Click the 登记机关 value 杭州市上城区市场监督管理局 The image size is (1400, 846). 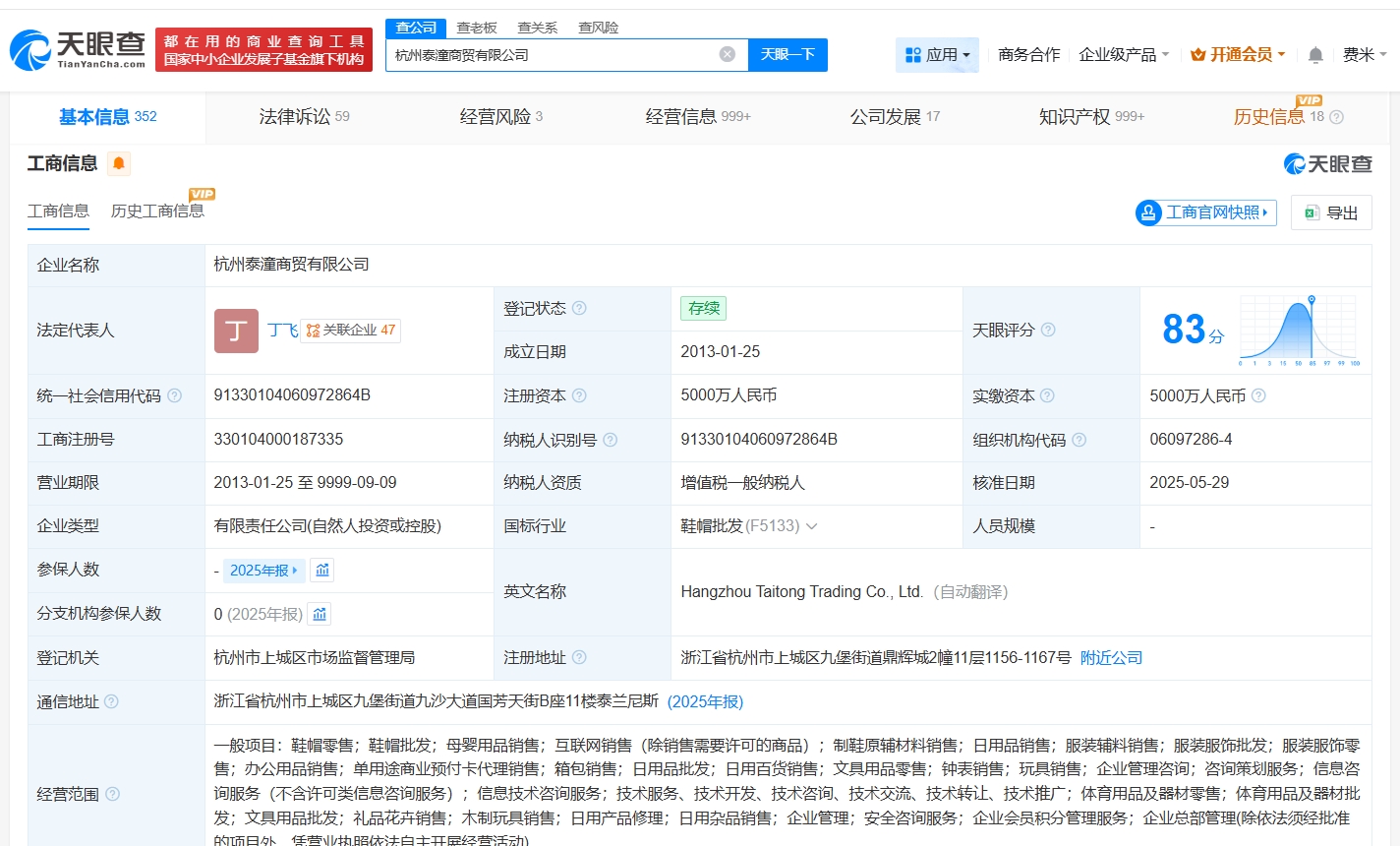(315, 657)
